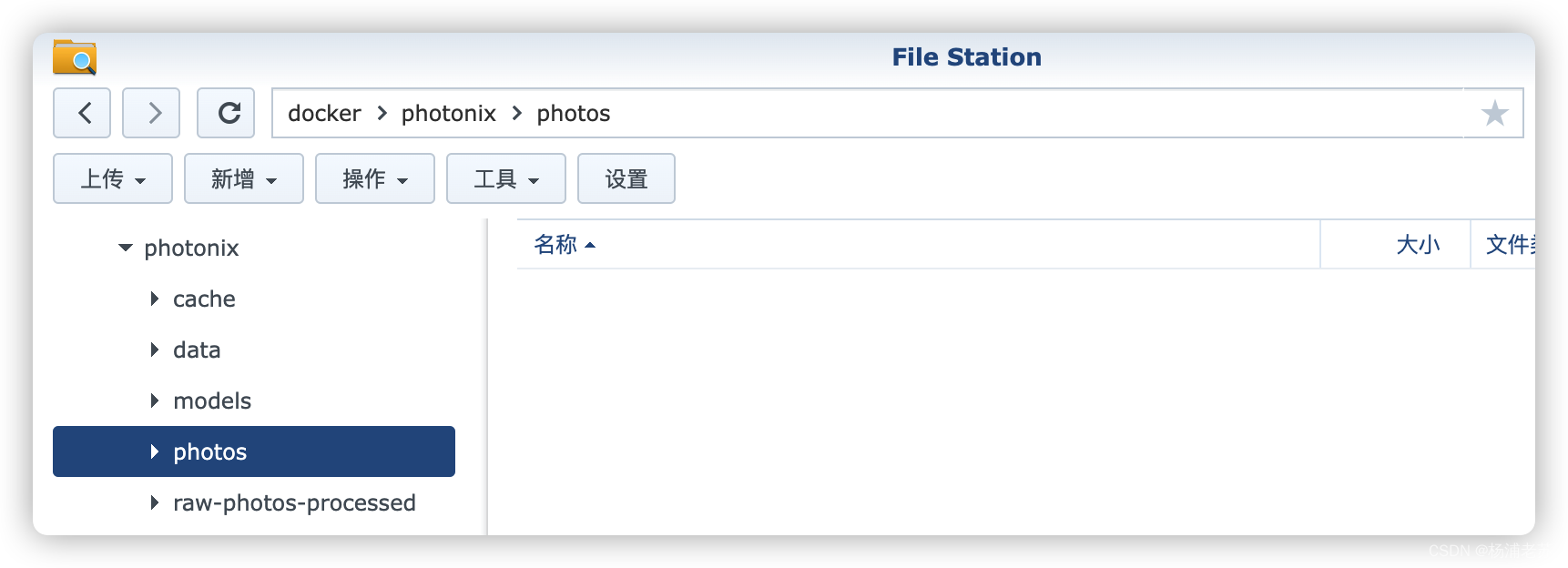Click the 大小 column header to sort by size
Viewport: 1568px width, 568px height.
coord(1418,244)
